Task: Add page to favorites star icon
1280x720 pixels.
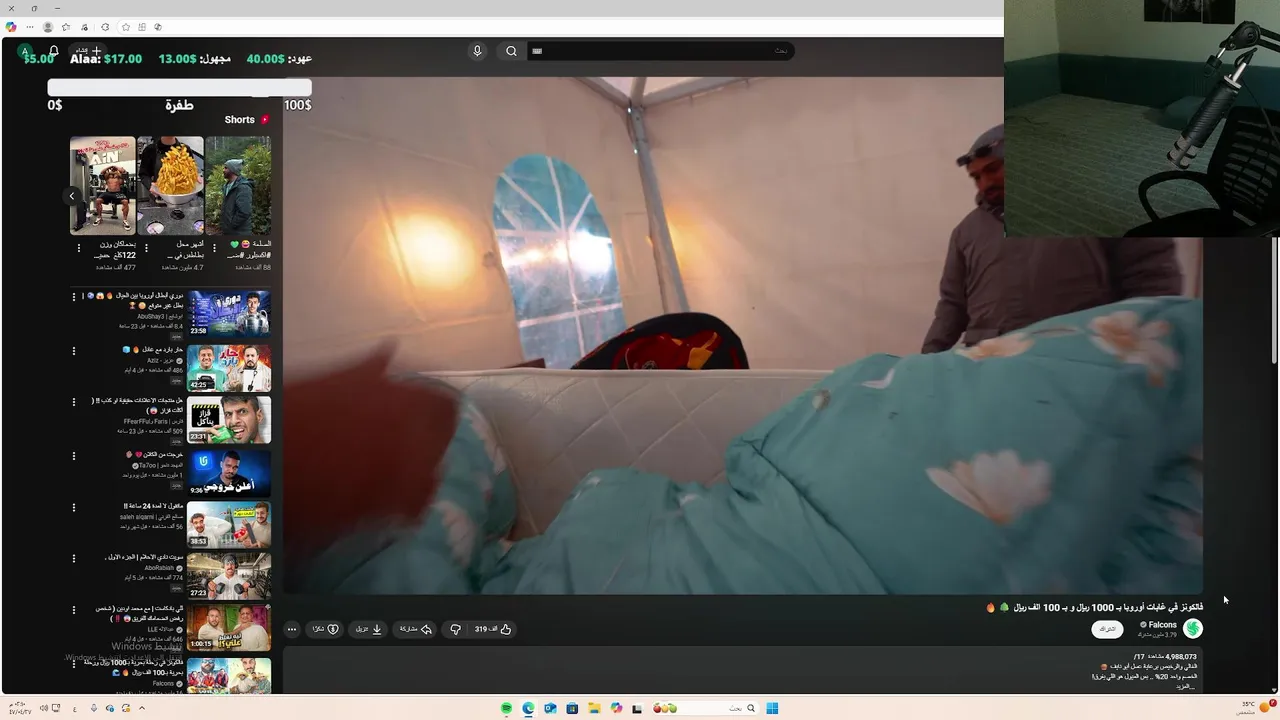Action: coord(126,27)
